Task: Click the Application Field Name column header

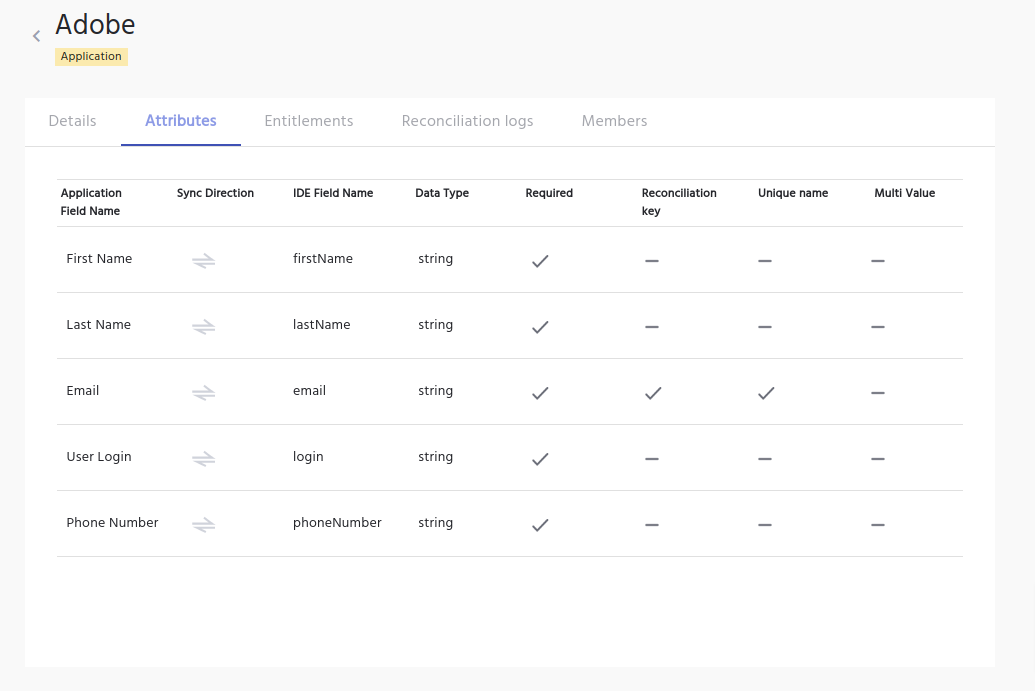Action: (x=91, y=202)
